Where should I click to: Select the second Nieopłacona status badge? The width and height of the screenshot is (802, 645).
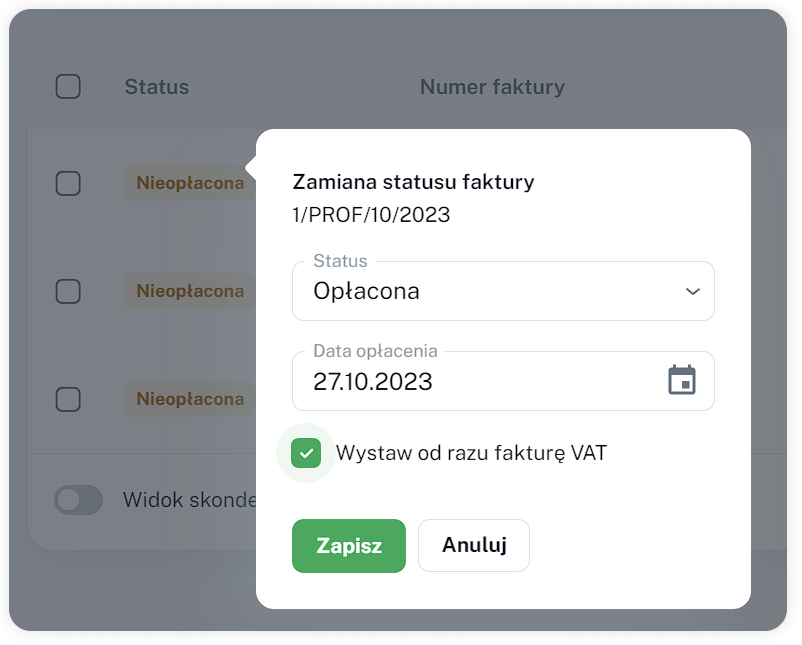point(188,291)
